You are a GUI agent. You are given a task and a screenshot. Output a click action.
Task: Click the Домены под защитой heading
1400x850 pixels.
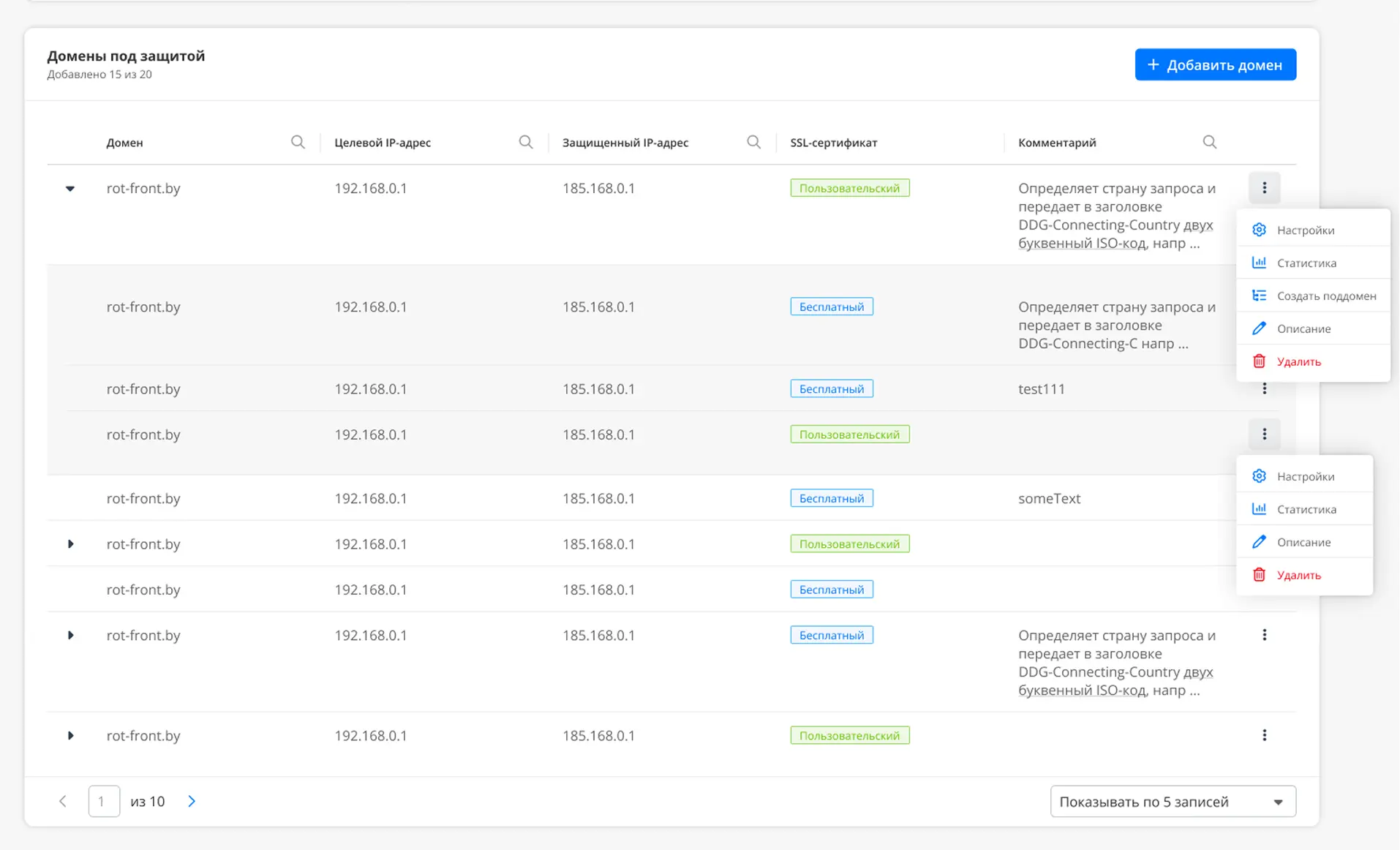pos(126,56)
